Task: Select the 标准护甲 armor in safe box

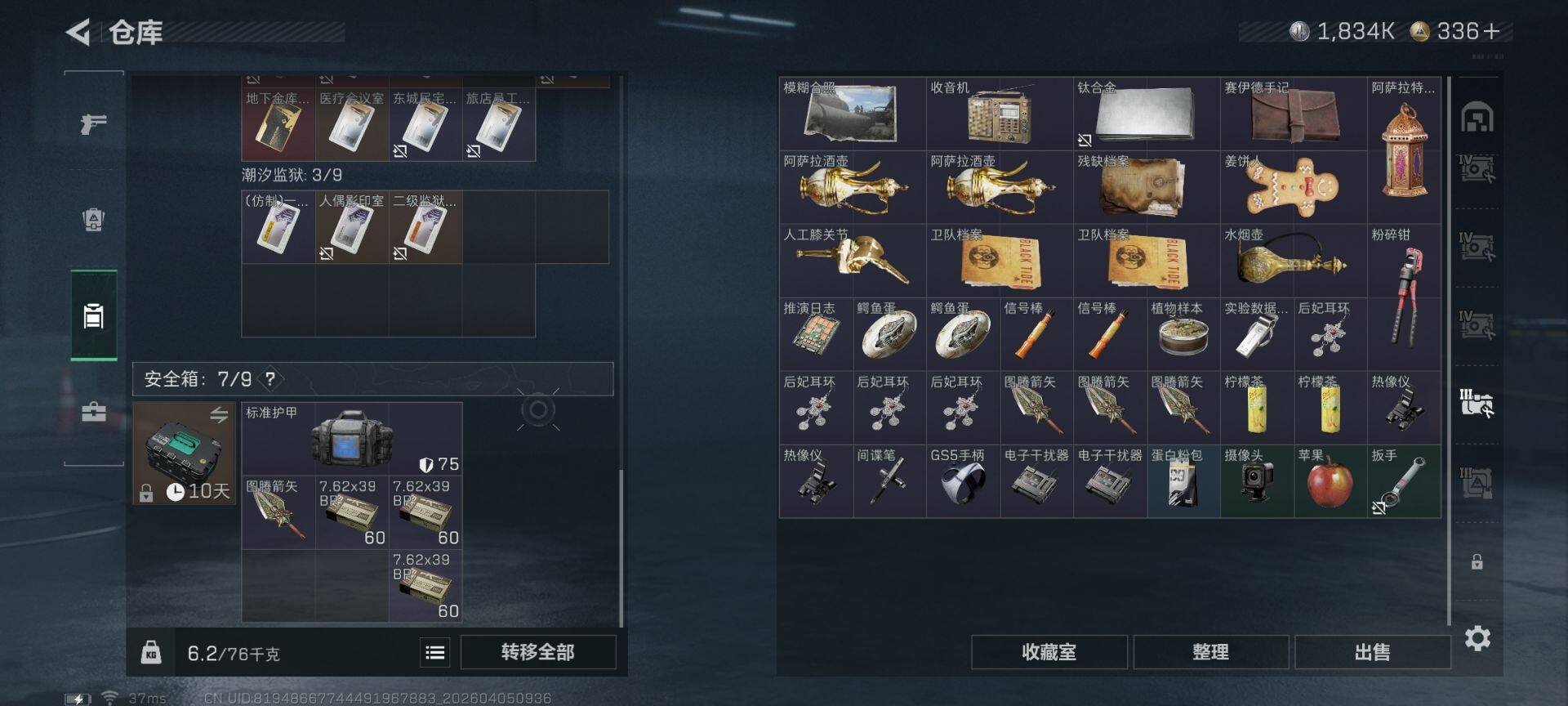Action: click(x=352, y=439)
